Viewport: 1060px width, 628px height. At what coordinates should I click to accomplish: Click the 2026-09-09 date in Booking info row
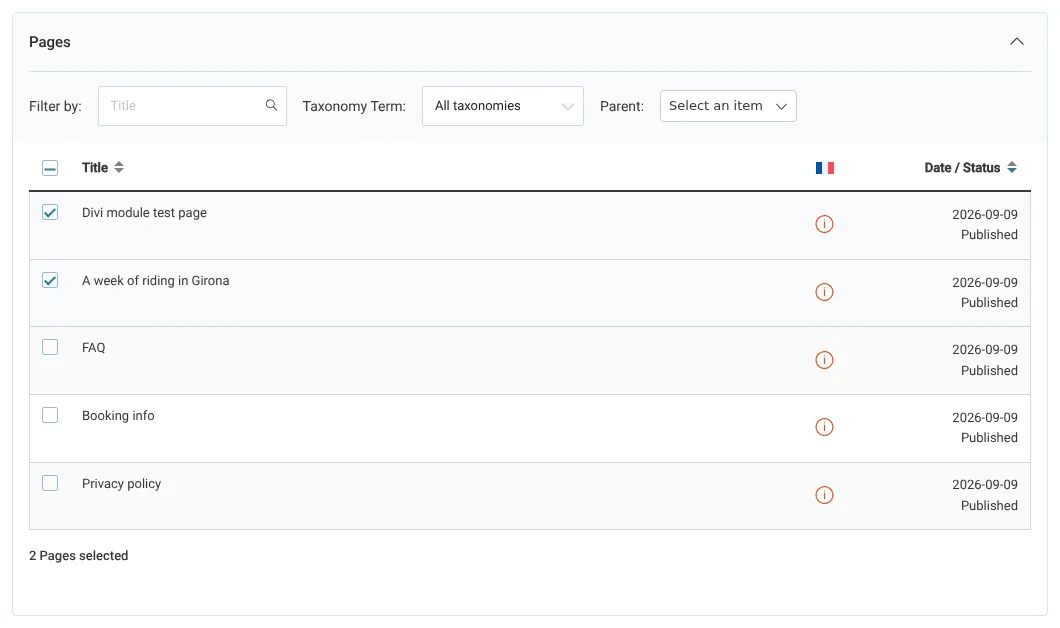click(x=985, y=417)
